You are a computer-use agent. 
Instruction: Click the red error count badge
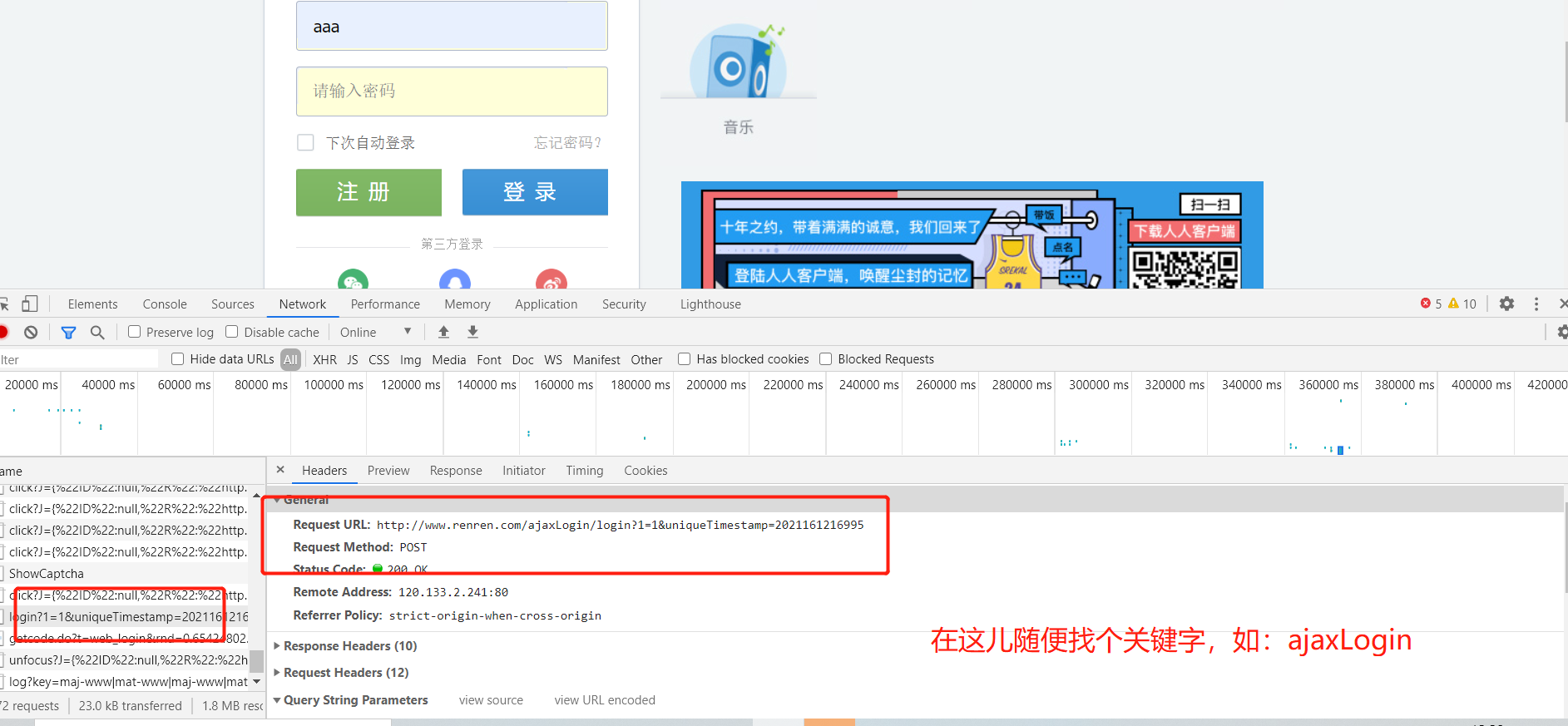tap(1431, 304)
